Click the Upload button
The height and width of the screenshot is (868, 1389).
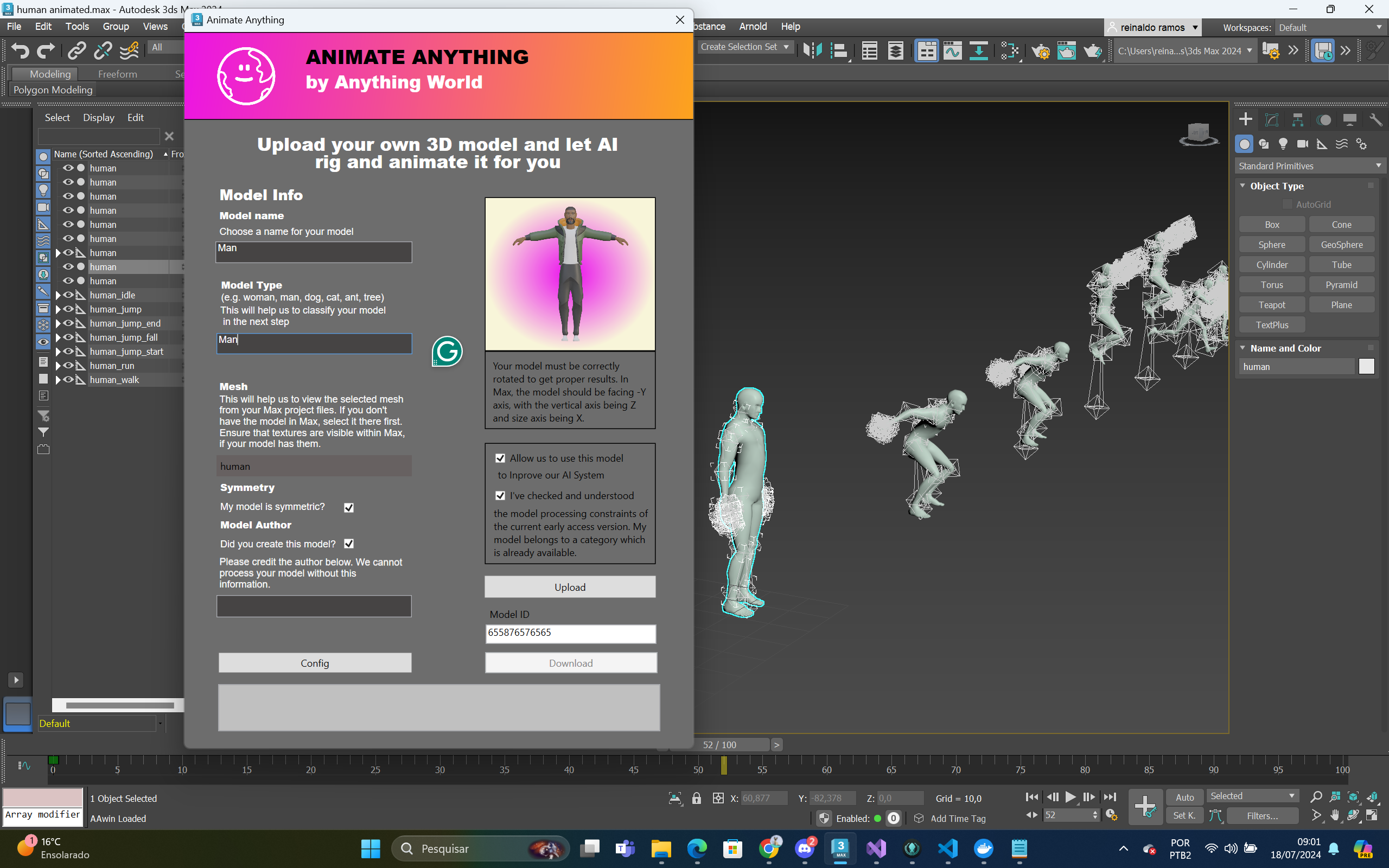569,588
